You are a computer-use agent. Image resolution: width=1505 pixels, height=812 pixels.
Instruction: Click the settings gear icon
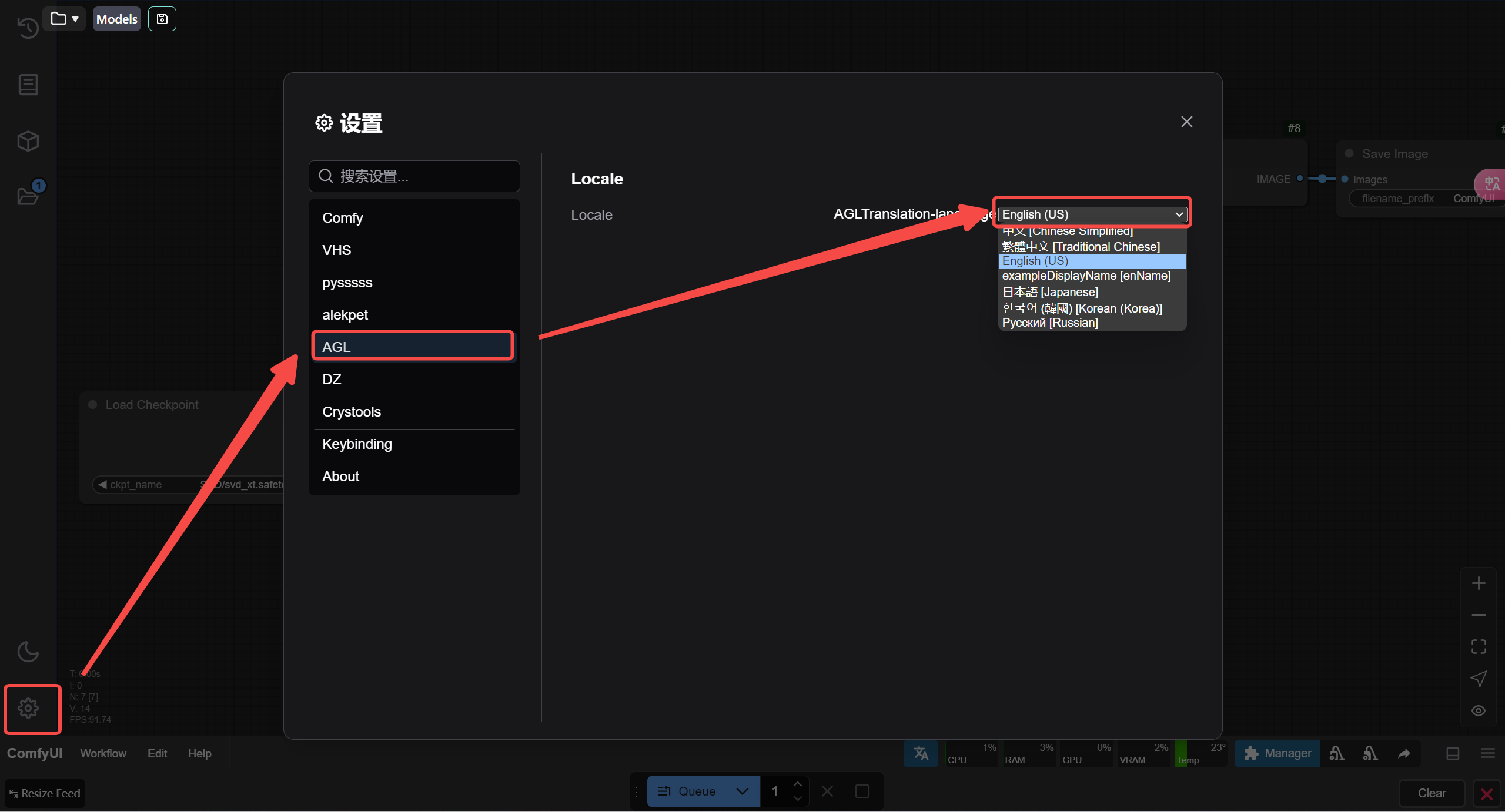28,708
